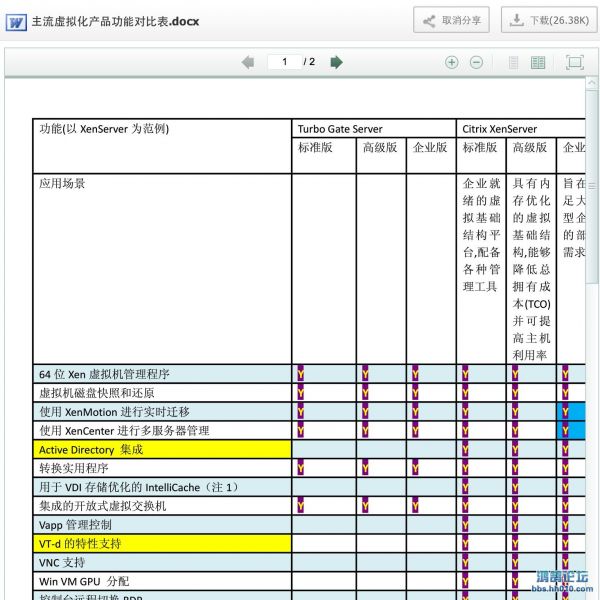The image size is (600, 600).
Task: Click the IntelliCache（注 1）row
Action: (x=162, y=487)
